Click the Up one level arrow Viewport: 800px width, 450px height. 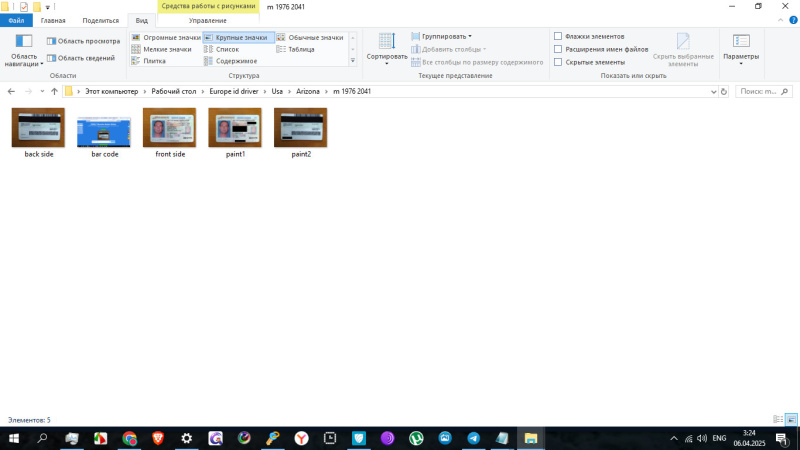(x=53, y=91)
